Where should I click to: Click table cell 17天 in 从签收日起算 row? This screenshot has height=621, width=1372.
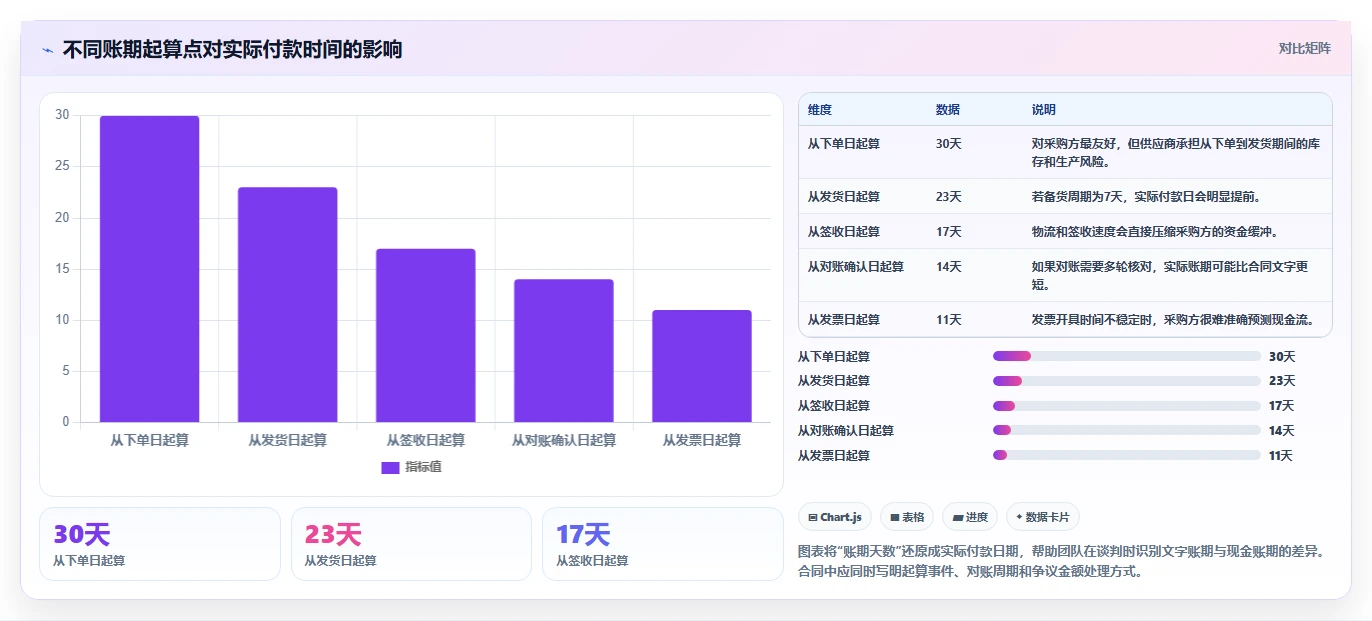click(x=949, y=232)
